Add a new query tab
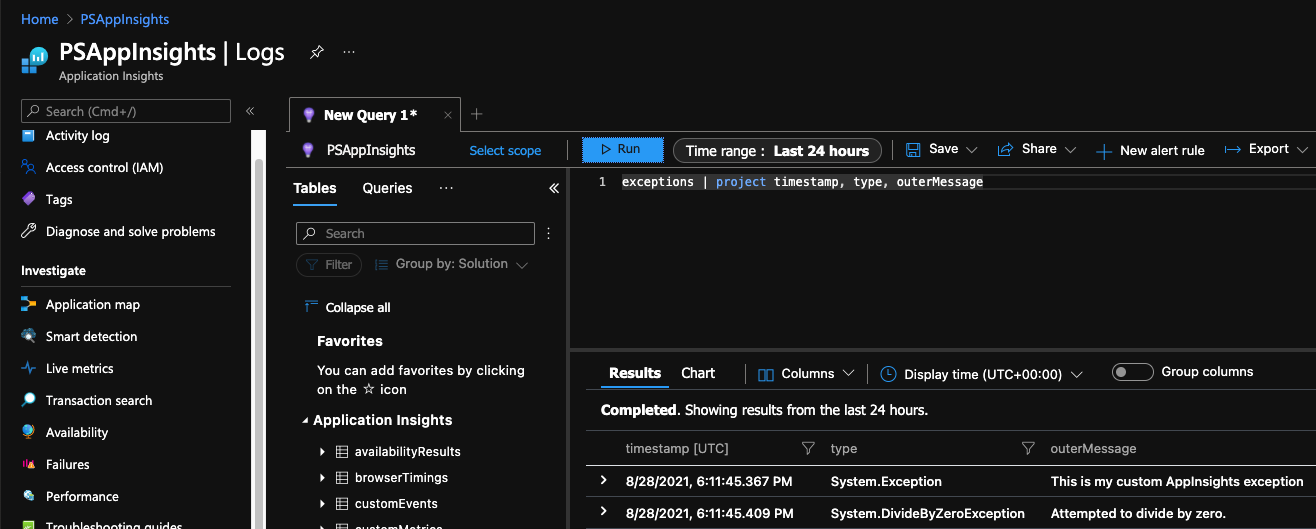 coord(477,114)
